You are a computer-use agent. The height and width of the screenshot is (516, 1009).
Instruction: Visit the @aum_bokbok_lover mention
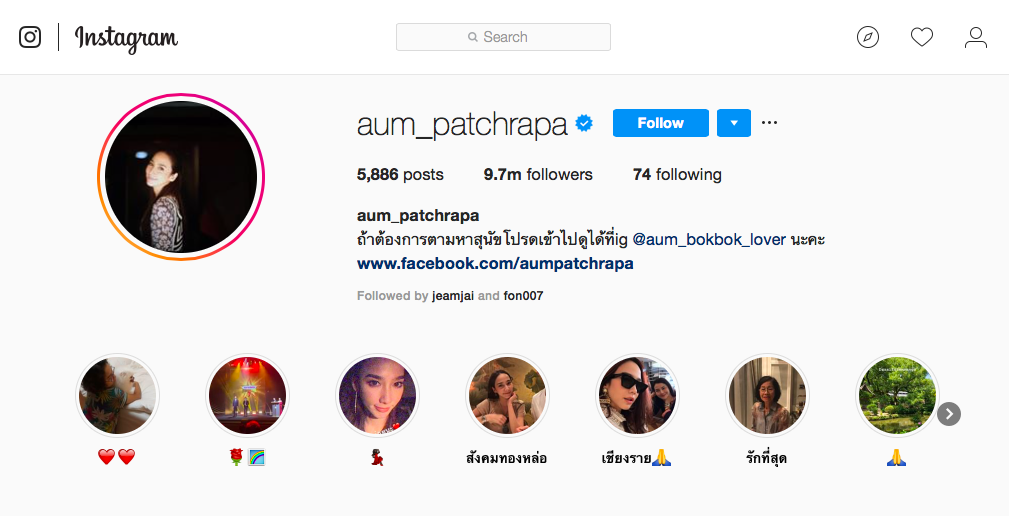coord(709,240)
